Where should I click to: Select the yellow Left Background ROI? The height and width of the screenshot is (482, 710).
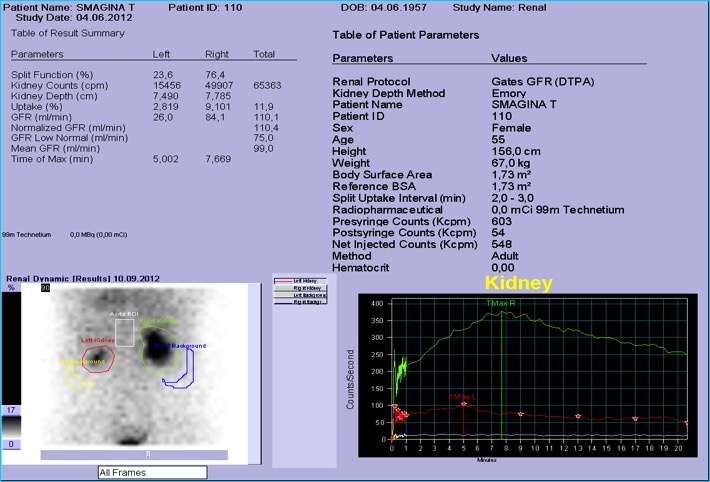coord(68,378)
